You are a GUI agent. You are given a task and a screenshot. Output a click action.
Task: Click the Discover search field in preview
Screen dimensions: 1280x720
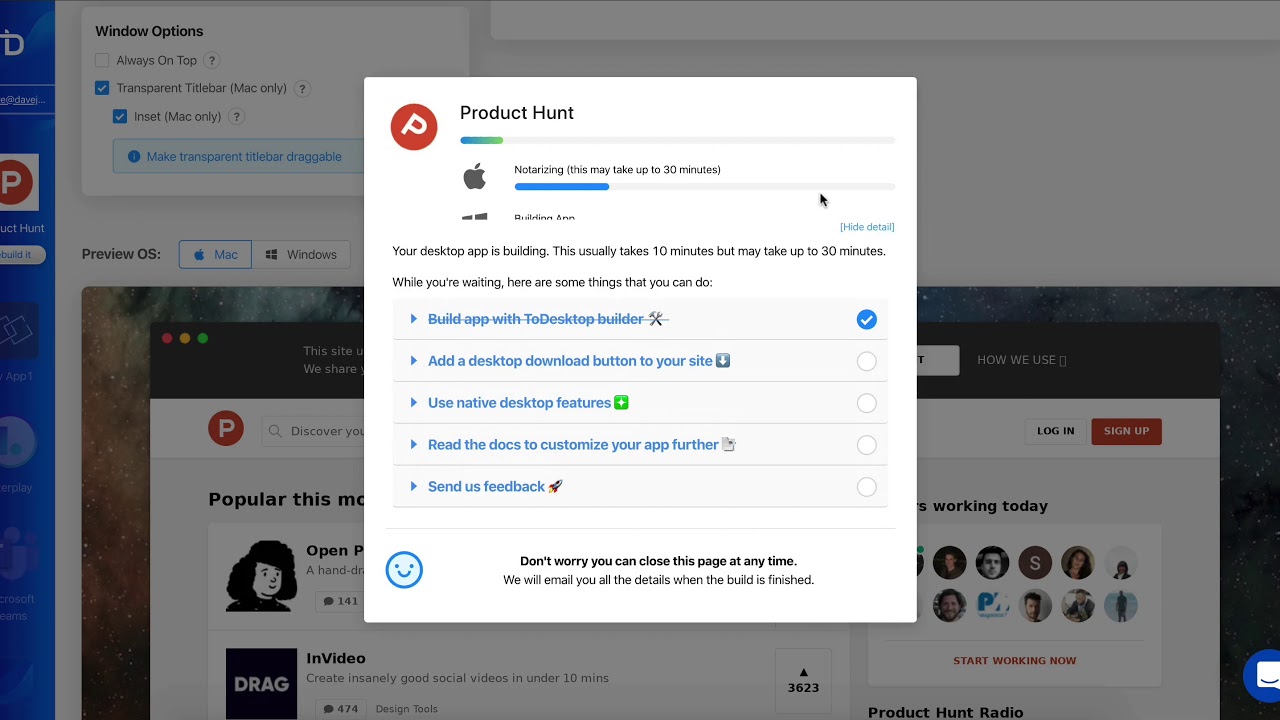click(x=314, y=431)
